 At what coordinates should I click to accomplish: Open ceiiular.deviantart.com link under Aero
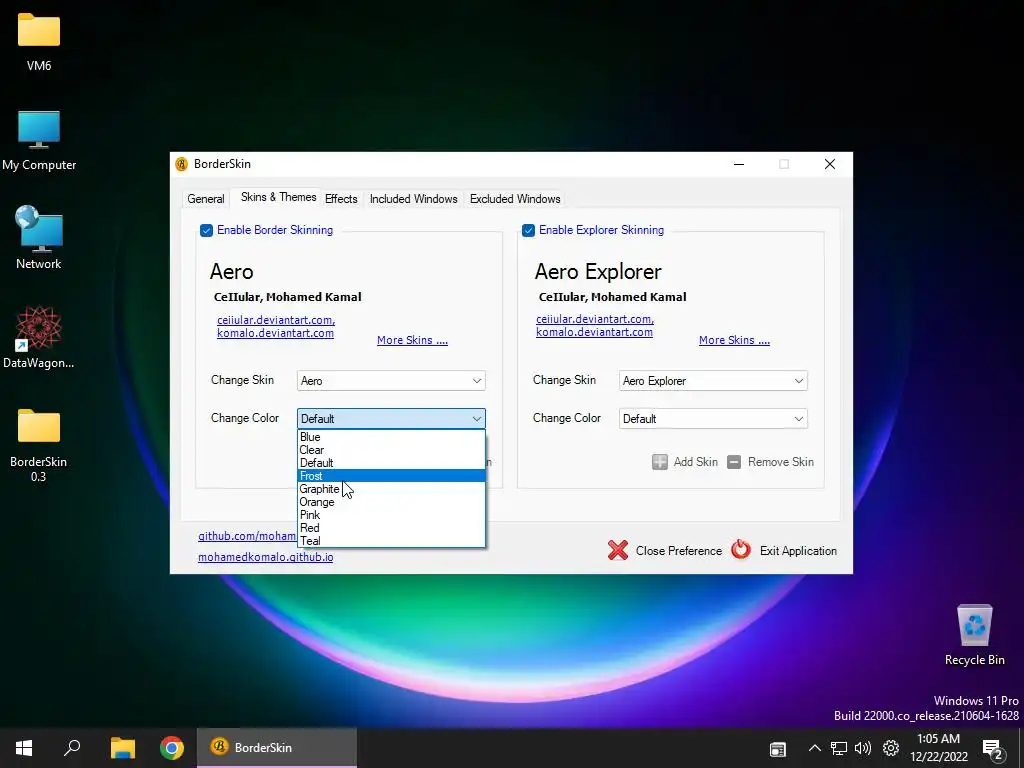276,320
